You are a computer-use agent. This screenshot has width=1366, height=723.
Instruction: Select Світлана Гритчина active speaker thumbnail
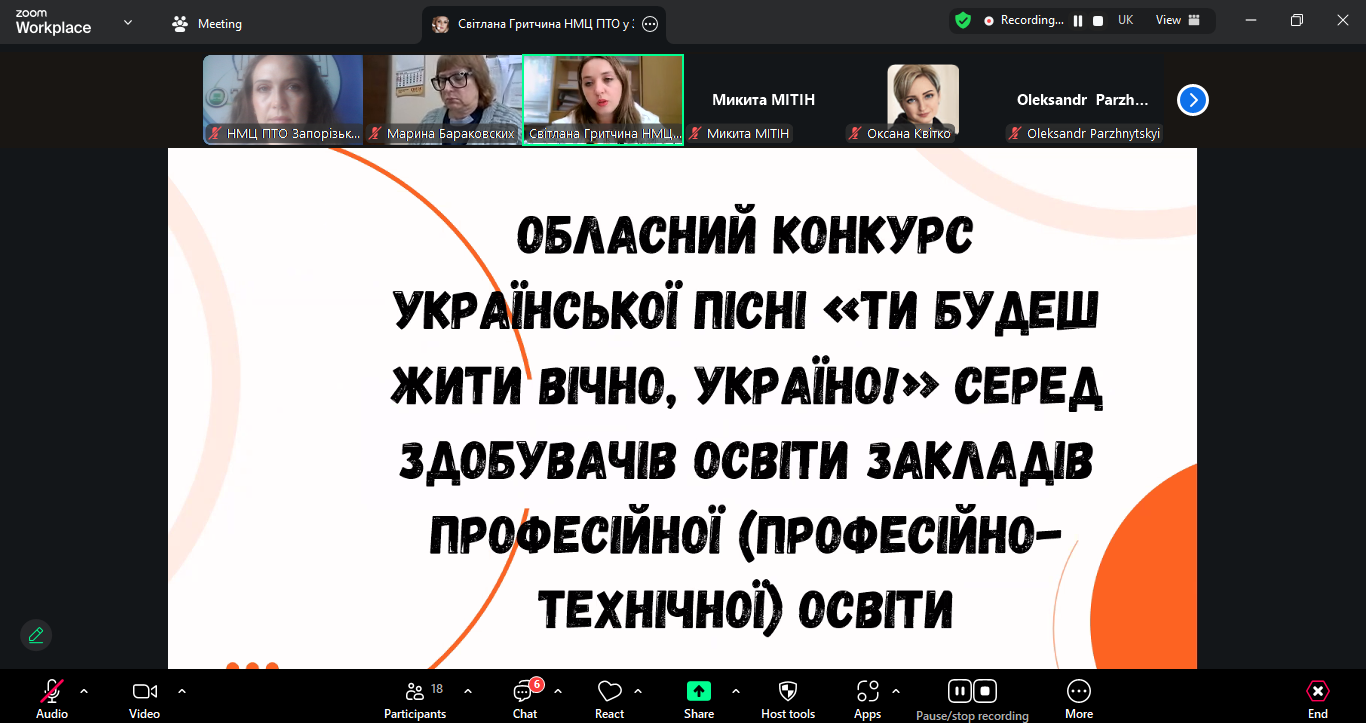(x=603, y=100)
